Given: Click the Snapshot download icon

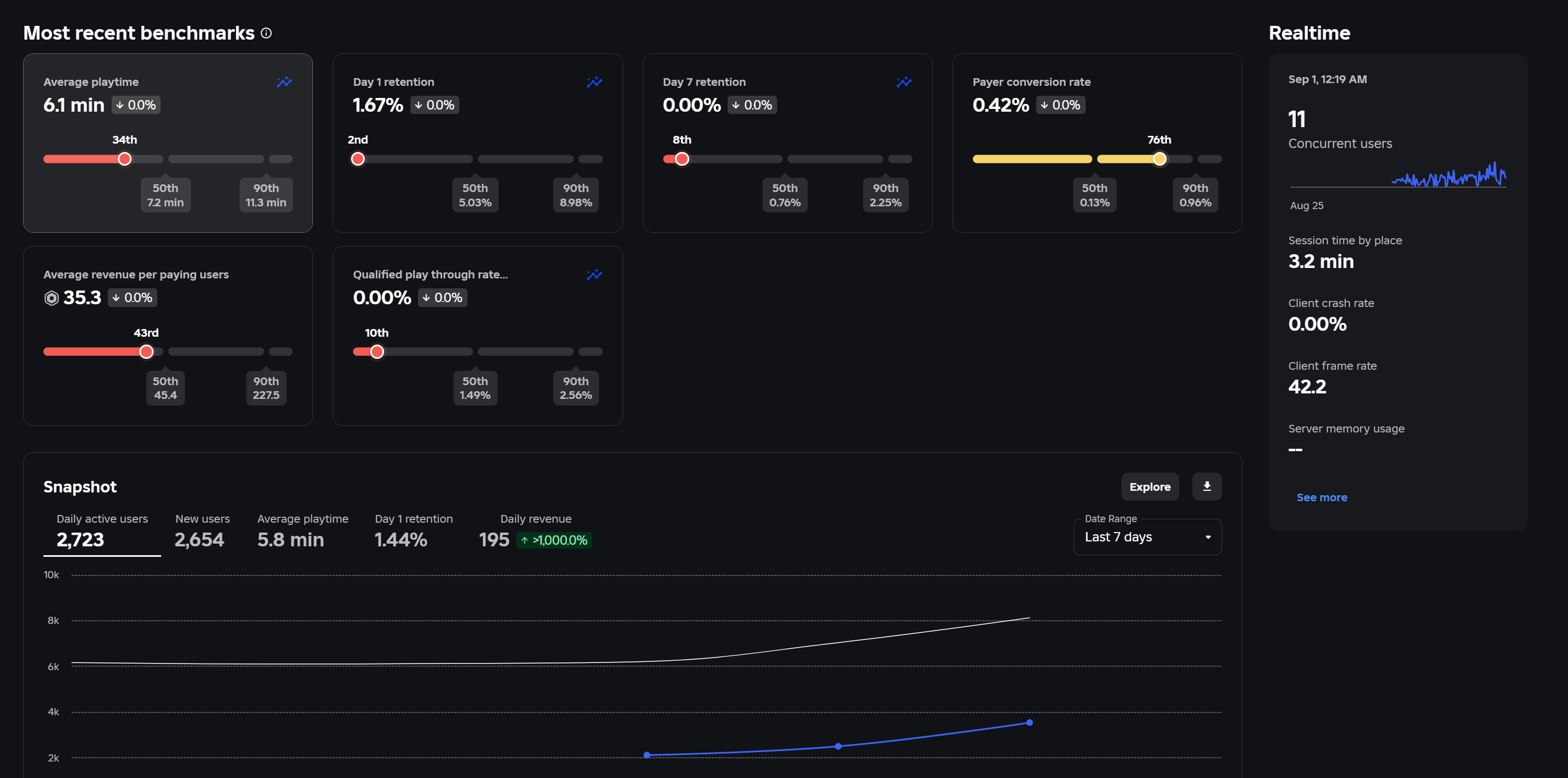Looking at the screenshot, I should pos(1207,486).
